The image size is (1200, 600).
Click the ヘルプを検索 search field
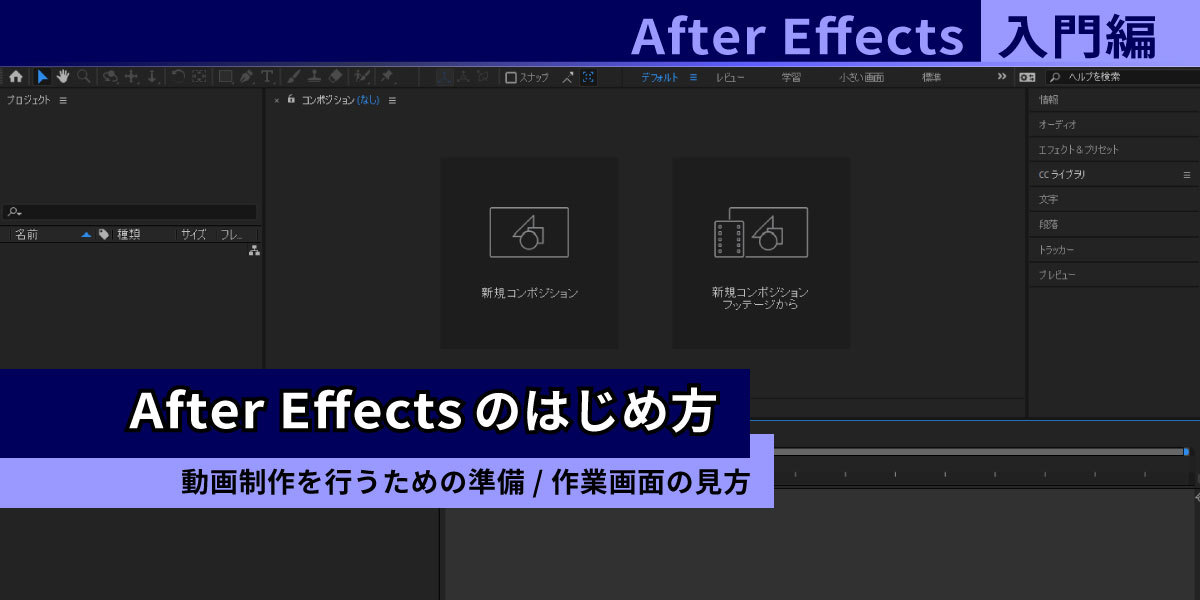click(x=1121, y=77)
